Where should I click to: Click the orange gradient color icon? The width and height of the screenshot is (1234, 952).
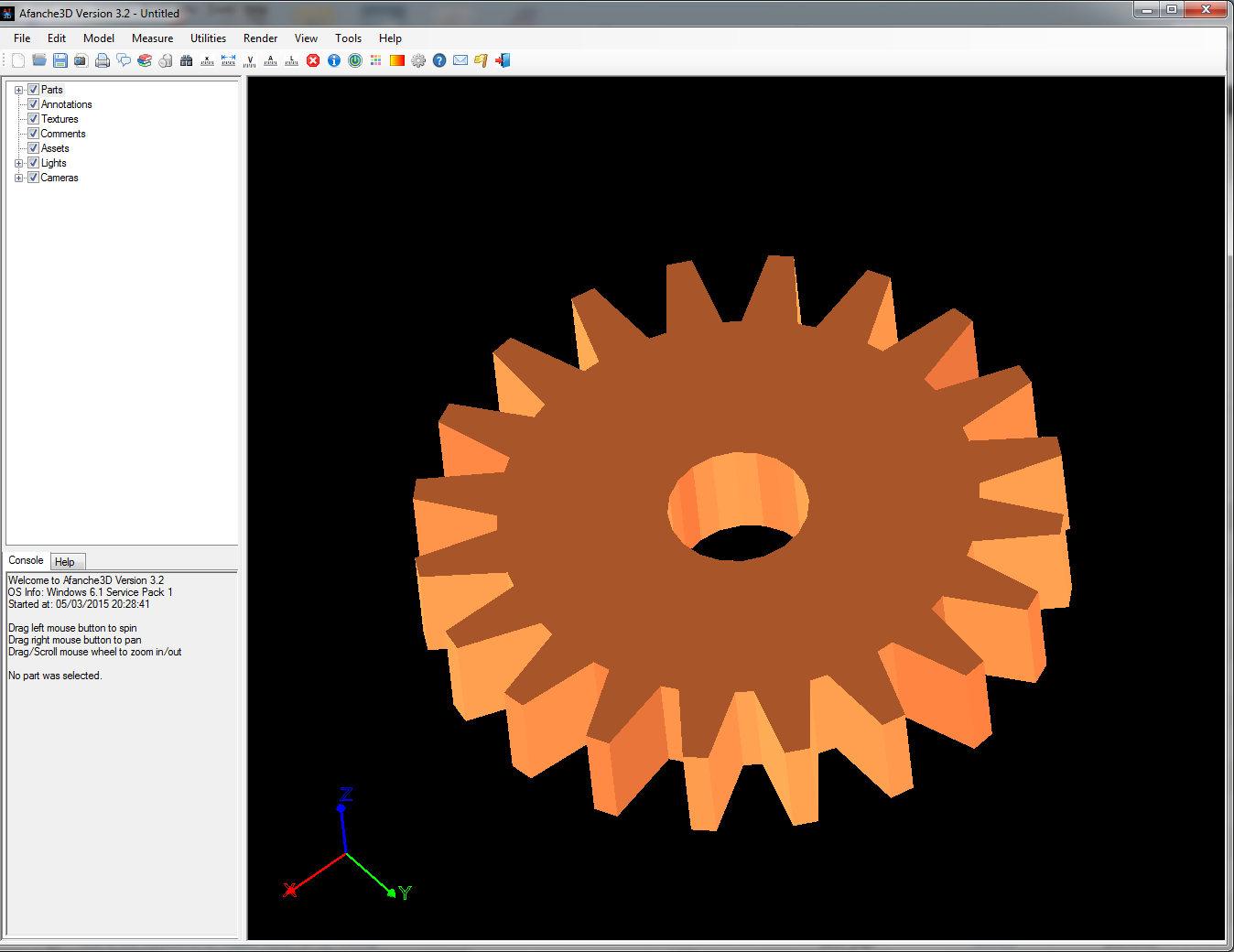coord(397,60)
